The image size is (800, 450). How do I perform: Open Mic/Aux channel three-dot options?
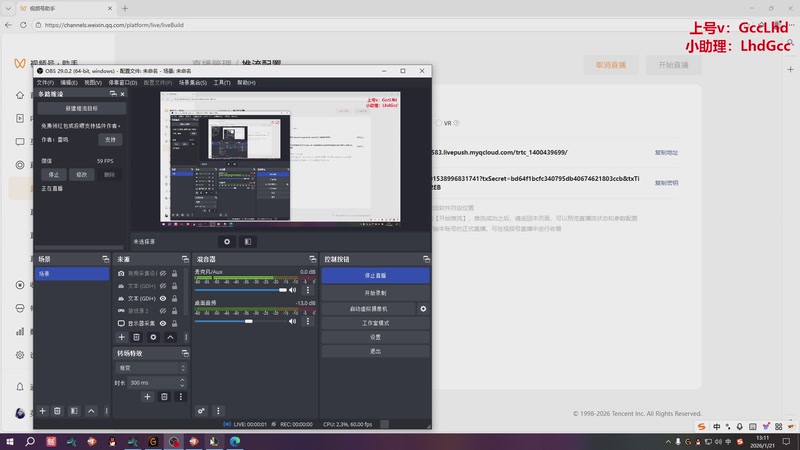(308, 290)
